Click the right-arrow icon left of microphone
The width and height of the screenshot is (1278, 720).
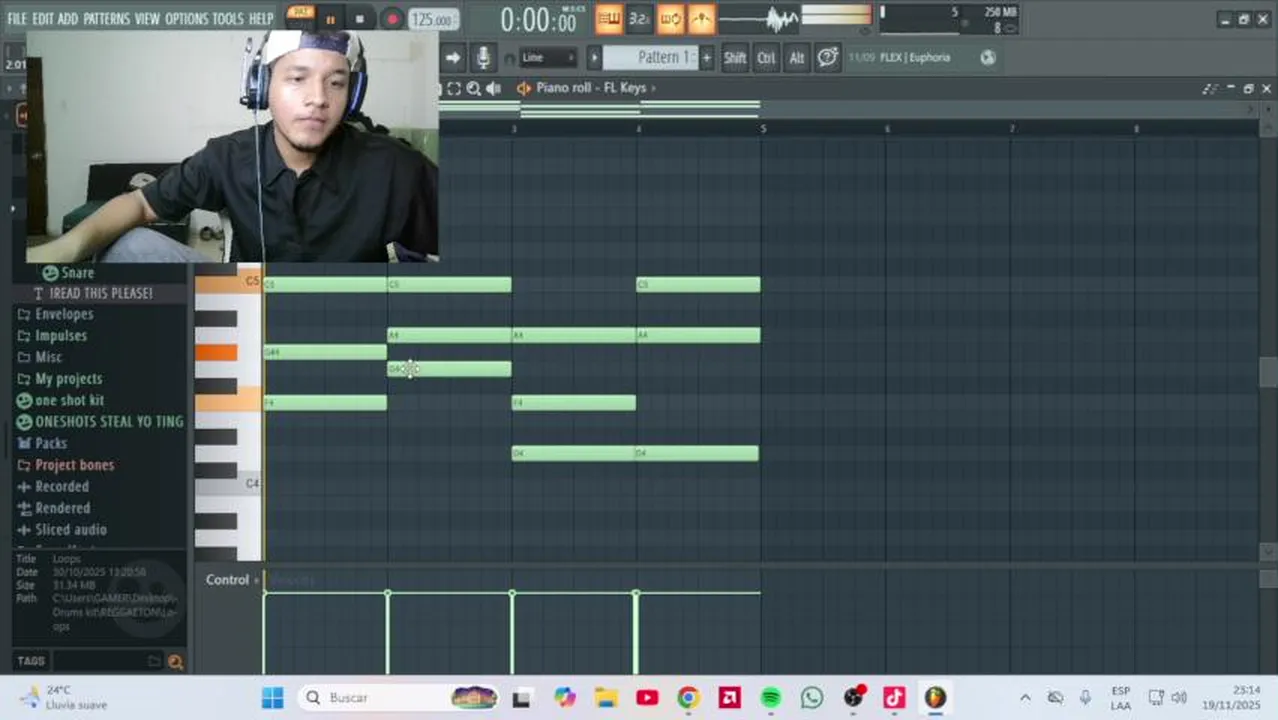453,58
